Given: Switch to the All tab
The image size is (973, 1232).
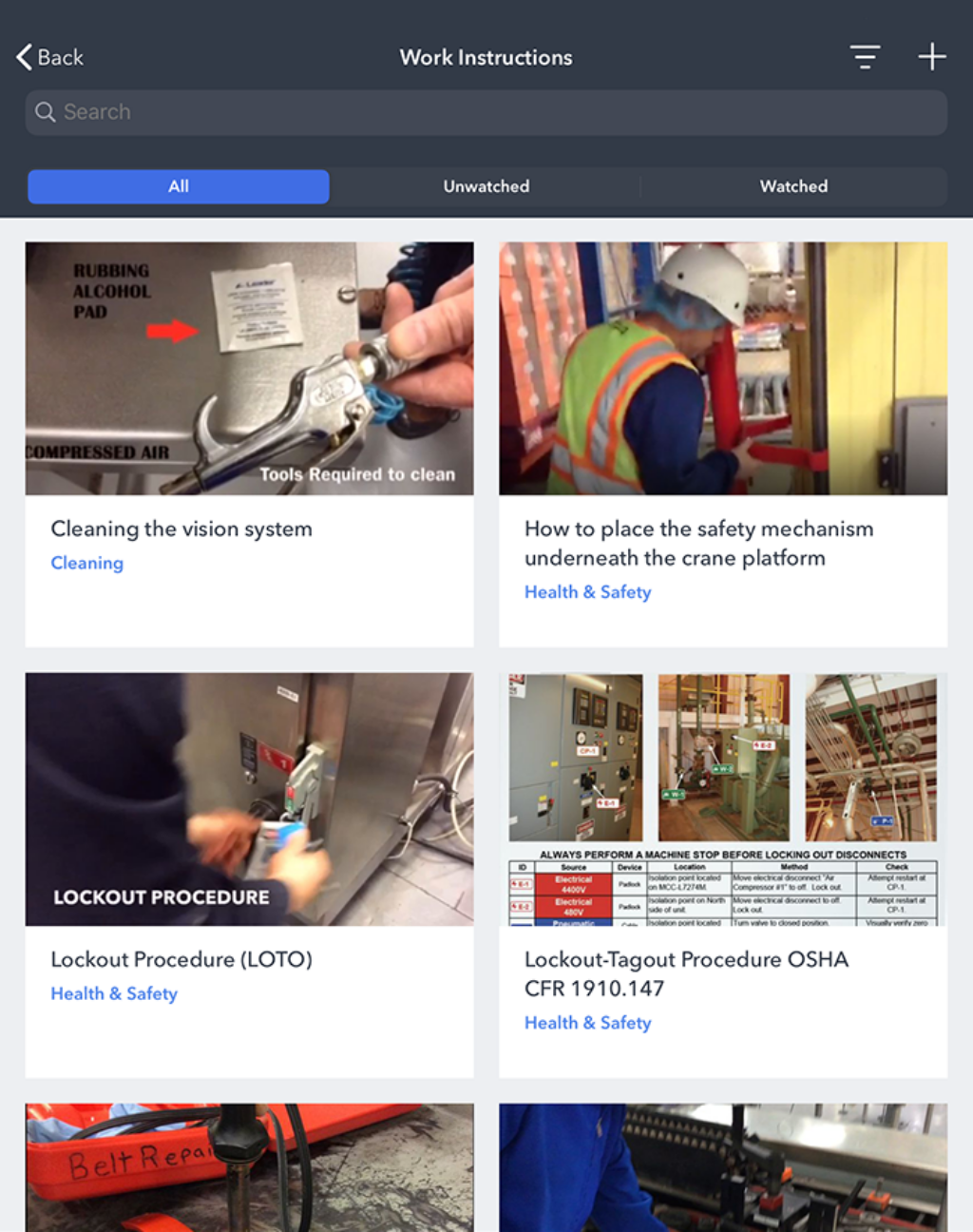Looking at the screenshot, I should [178, 186].
